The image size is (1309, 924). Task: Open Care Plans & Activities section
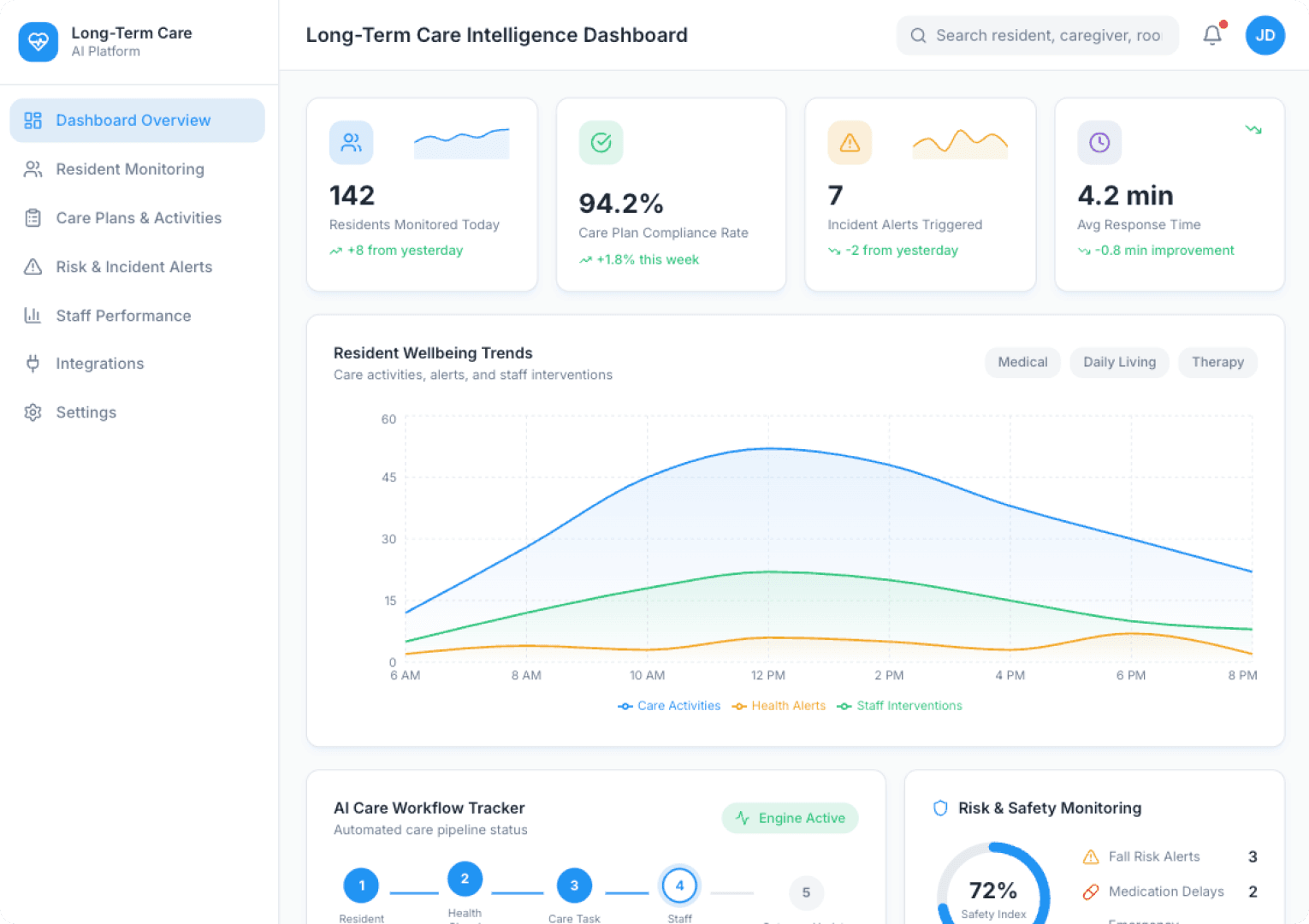click(138, 217)
